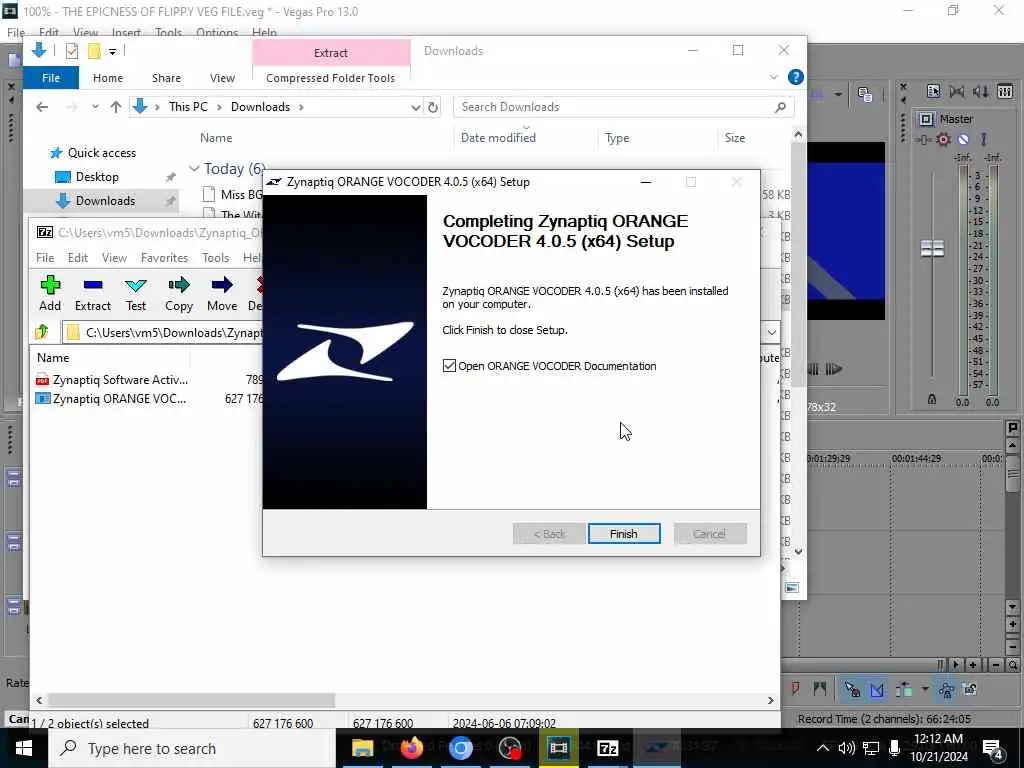Viewport: 1024px width, 768px height.
Task: Click the 7-Zip horizontal scrollbar thumb
Action: pyautogui.click(x=191, y=700)
